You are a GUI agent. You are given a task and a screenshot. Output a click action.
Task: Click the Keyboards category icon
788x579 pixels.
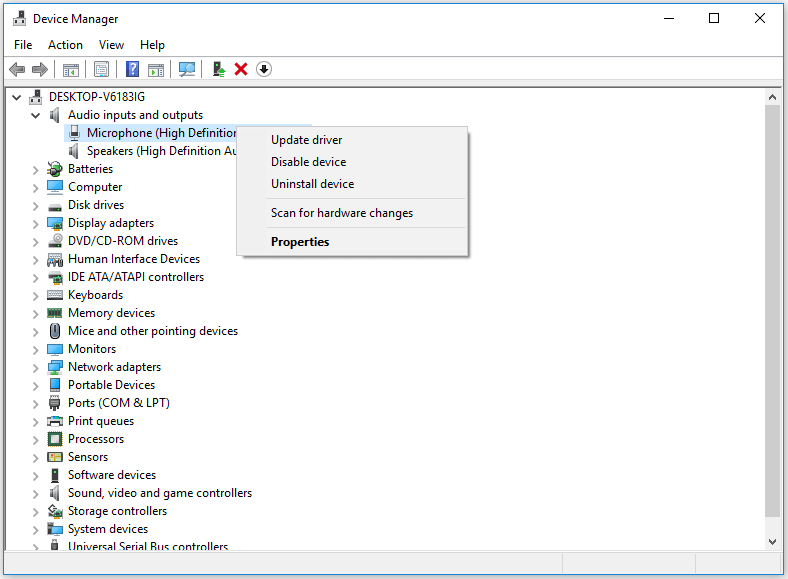tap(55, 295)
